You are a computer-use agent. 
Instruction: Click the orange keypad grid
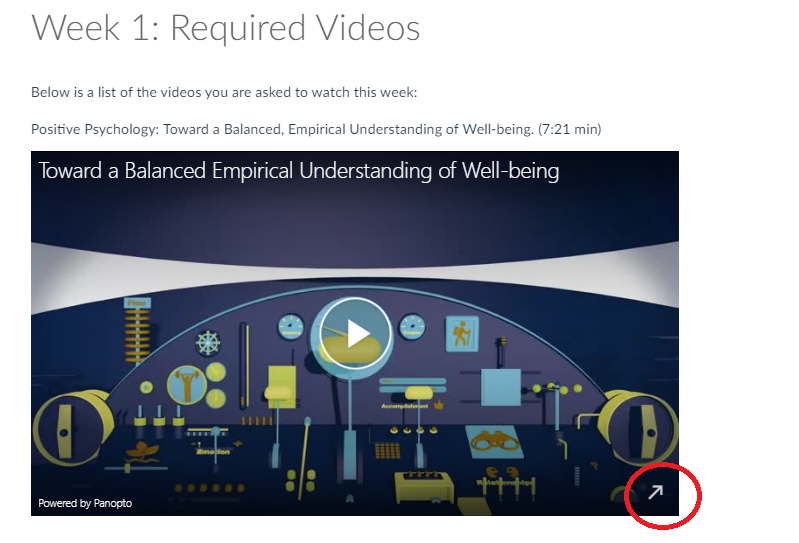point(387,450)
